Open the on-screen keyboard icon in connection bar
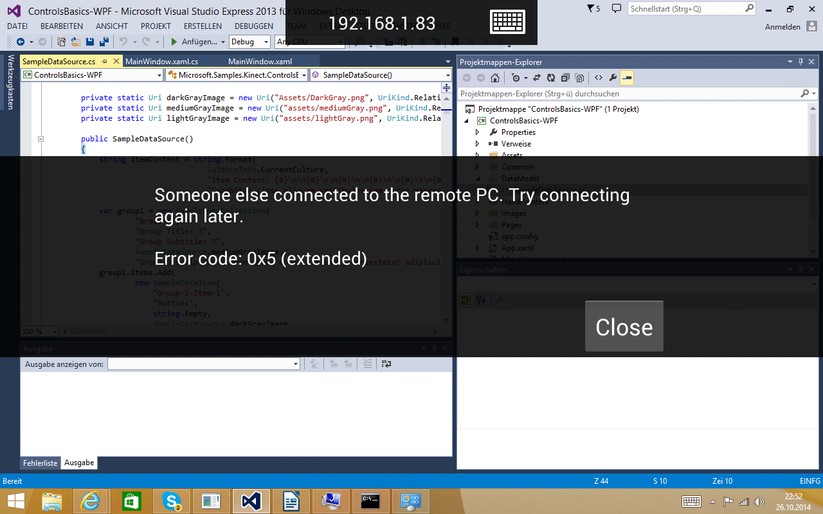This screenshot has height=514, width=823. point(507,23)
